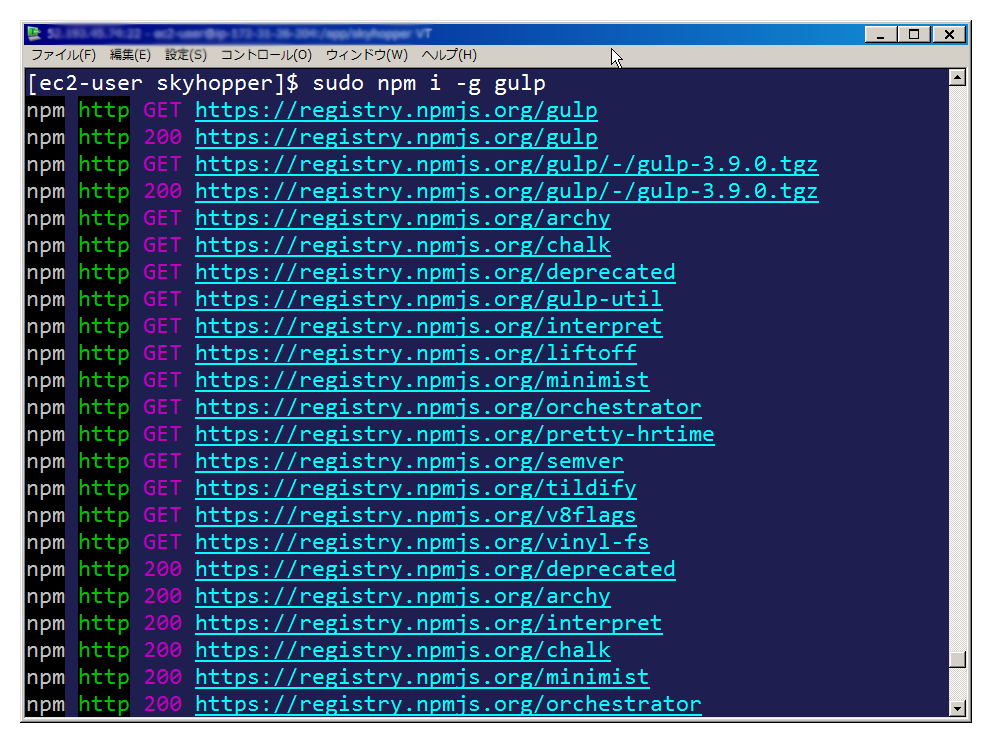Click the 200 archy URL link
The height and width of the screenshot is (743, 992).
pos(403,596)
